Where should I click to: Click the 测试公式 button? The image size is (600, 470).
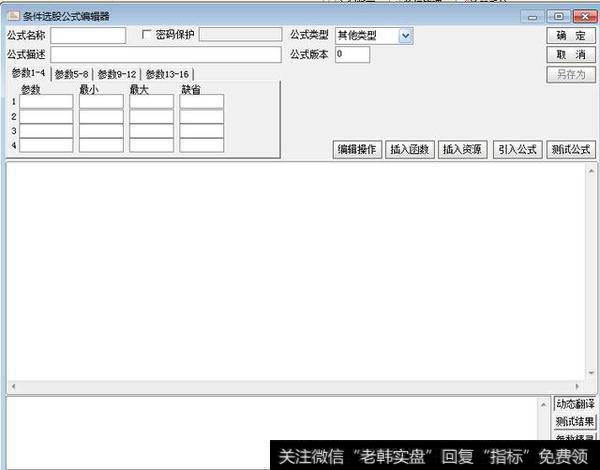571,149
